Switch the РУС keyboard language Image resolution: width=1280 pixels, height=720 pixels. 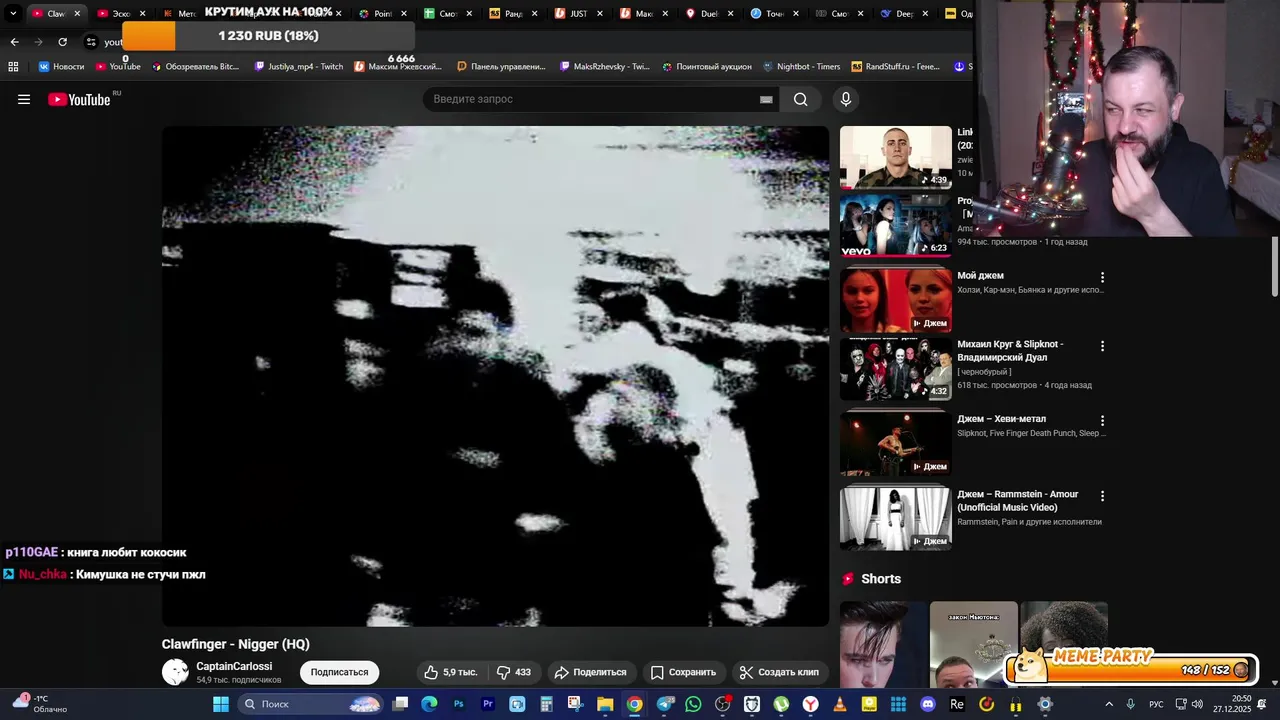pos(1156,704)
